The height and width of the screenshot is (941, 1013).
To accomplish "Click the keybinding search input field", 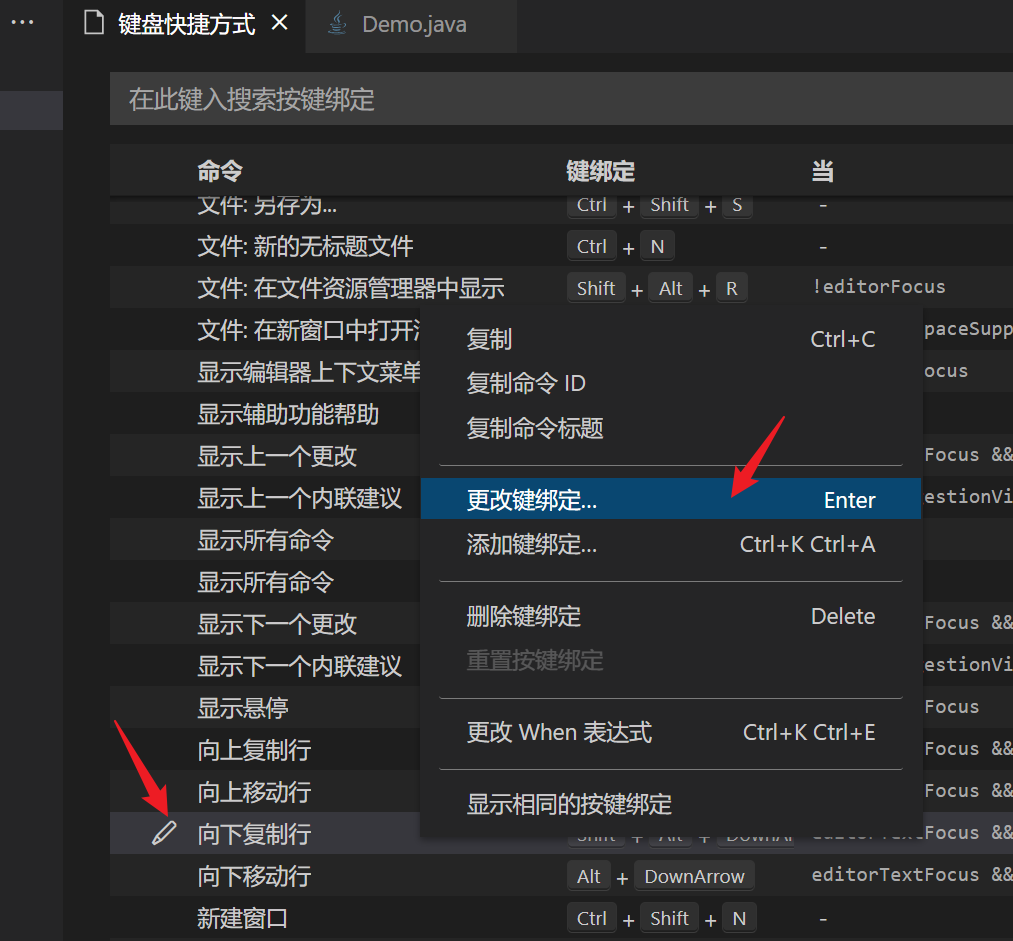I will point(560,99).
